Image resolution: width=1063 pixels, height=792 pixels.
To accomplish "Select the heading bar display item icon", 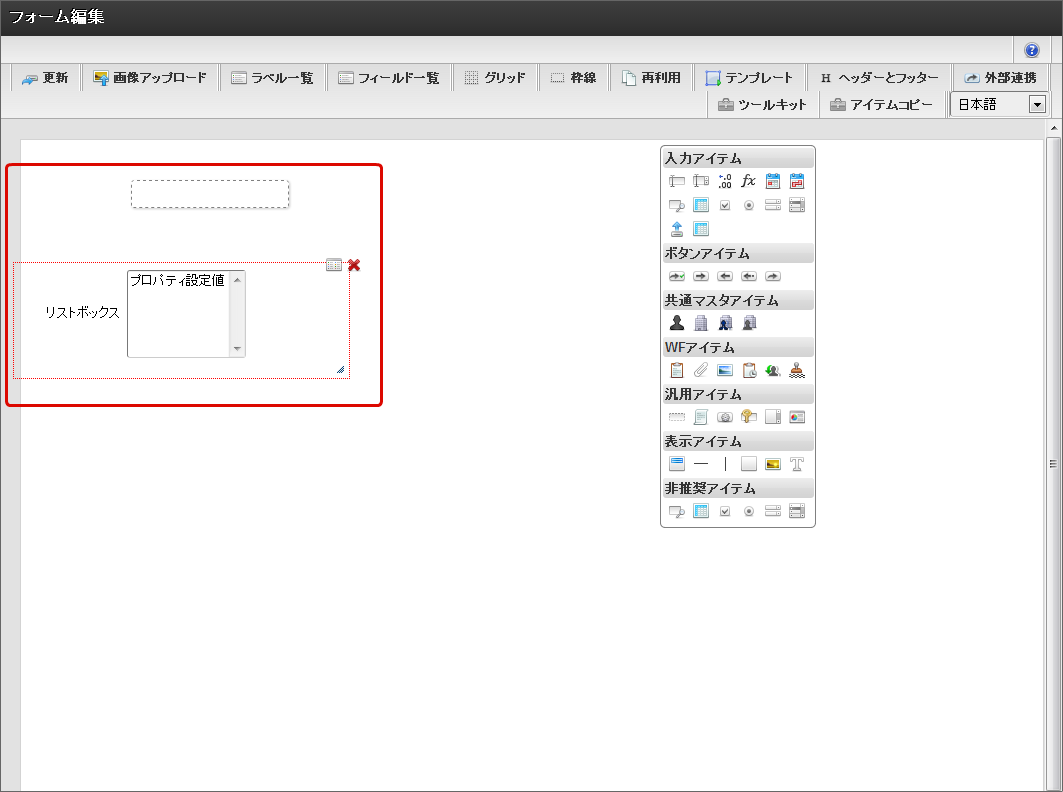I will coord(677,464).
